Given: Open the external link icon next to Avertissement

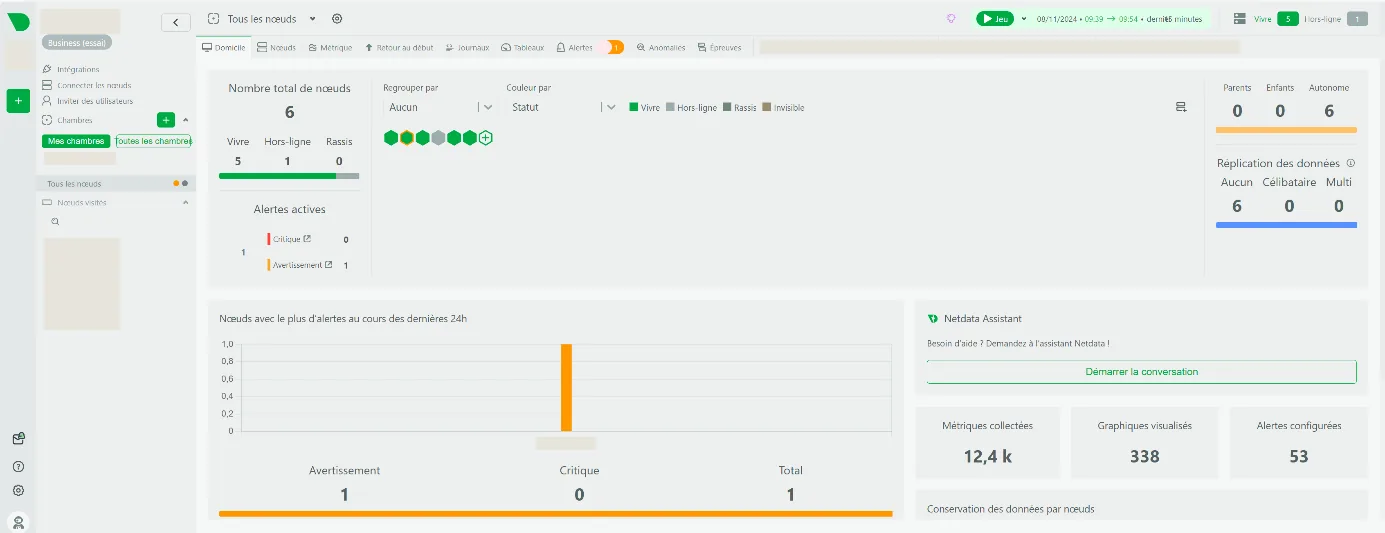Looking at the screenshot, I should click(329, 265).
